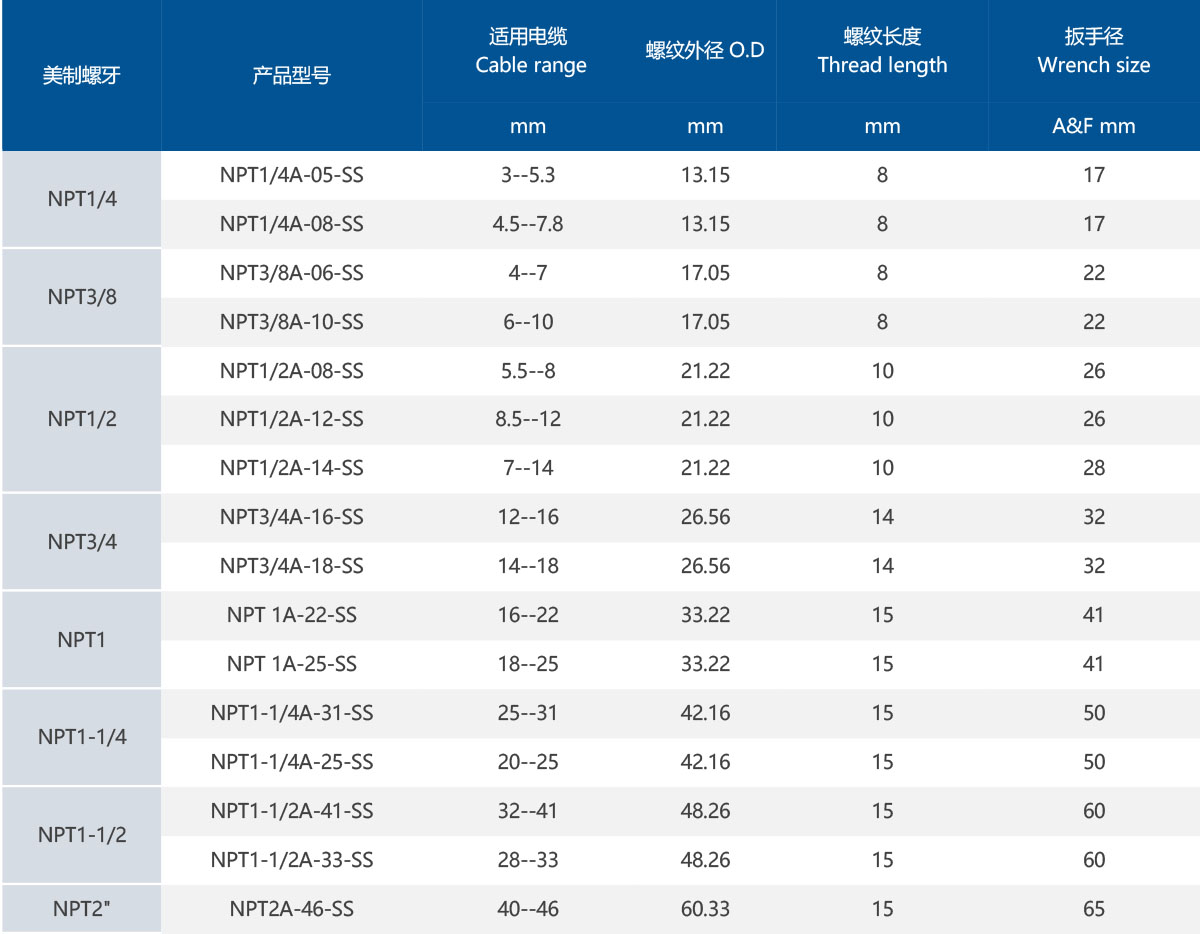
Task: Select the thread length 14 value
Action: click(883, 517)
